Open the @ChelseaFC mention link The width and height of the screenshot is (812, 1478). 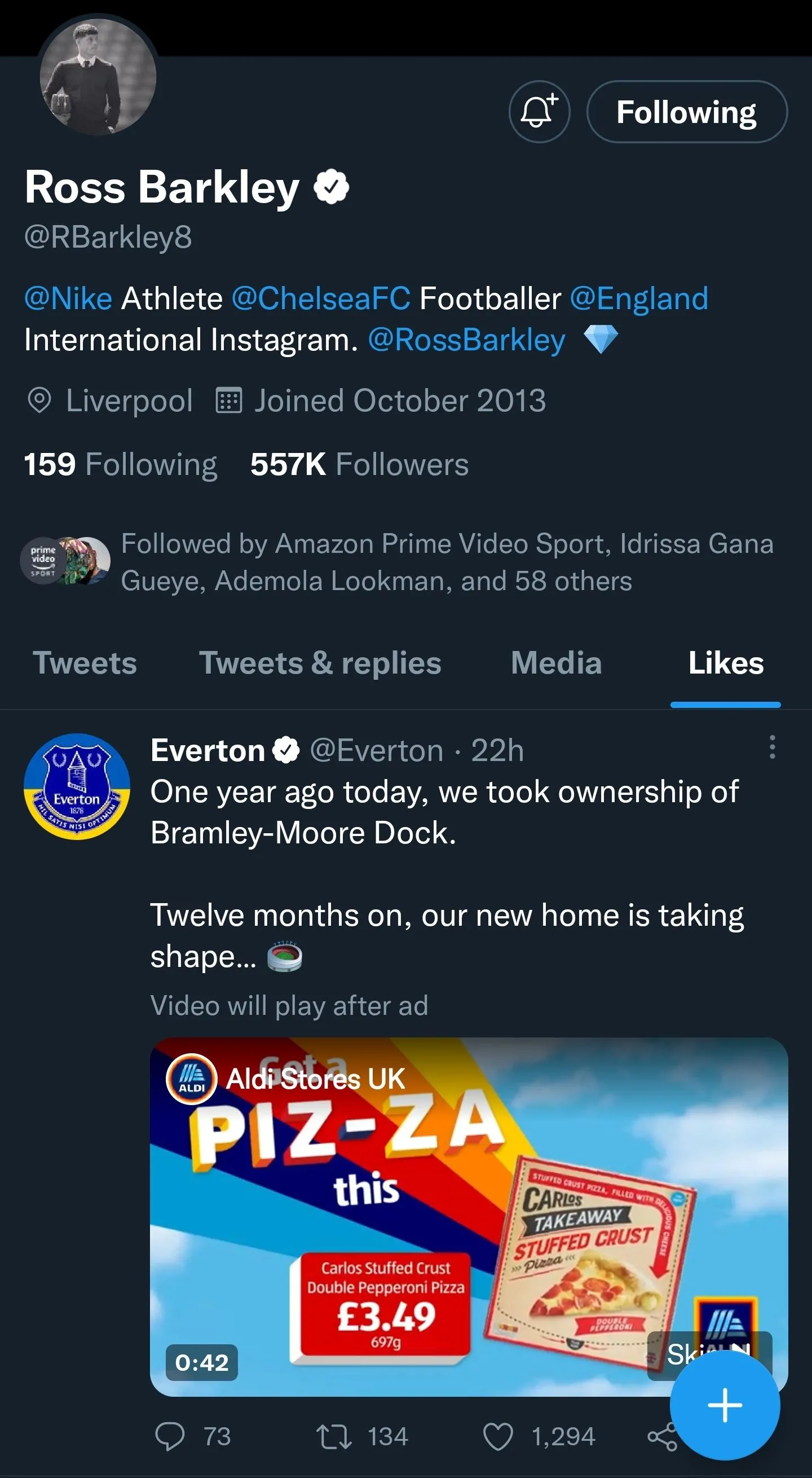coord(321,299)
